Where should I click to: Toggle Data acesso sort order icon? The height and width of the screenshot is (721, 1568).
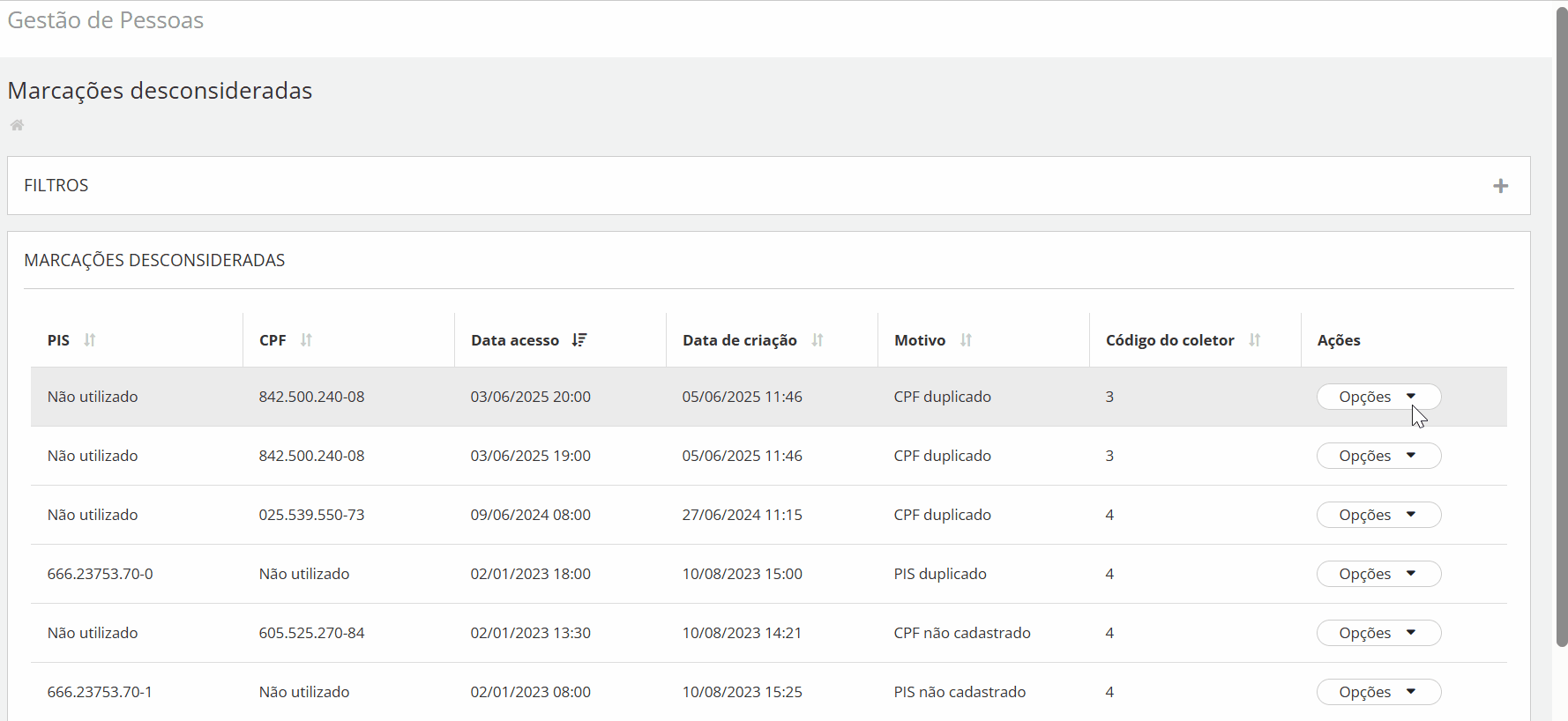pyautogui.click(x=579, y=340)
